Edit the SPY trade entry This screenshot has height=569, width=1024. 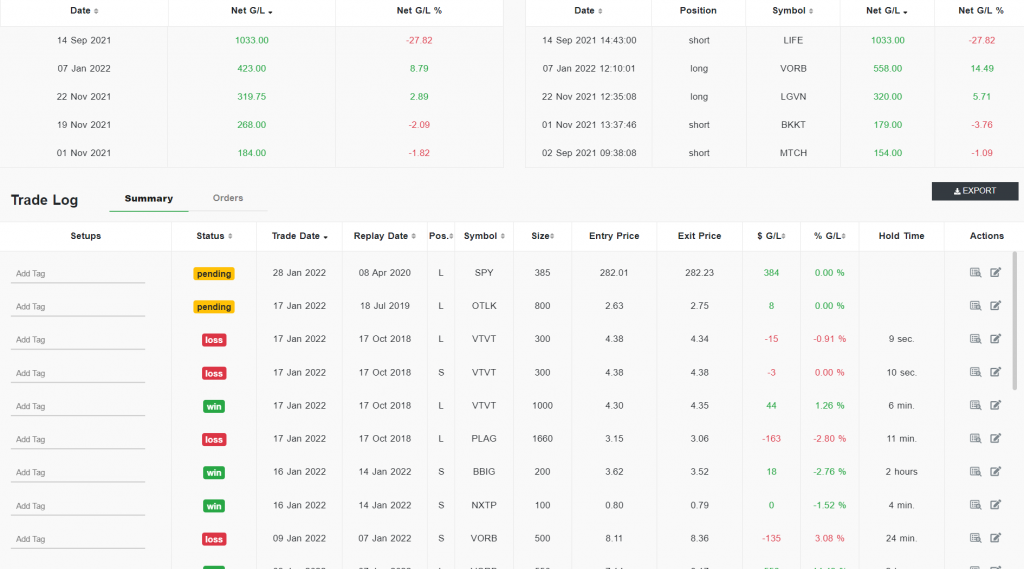coord(995,273)
